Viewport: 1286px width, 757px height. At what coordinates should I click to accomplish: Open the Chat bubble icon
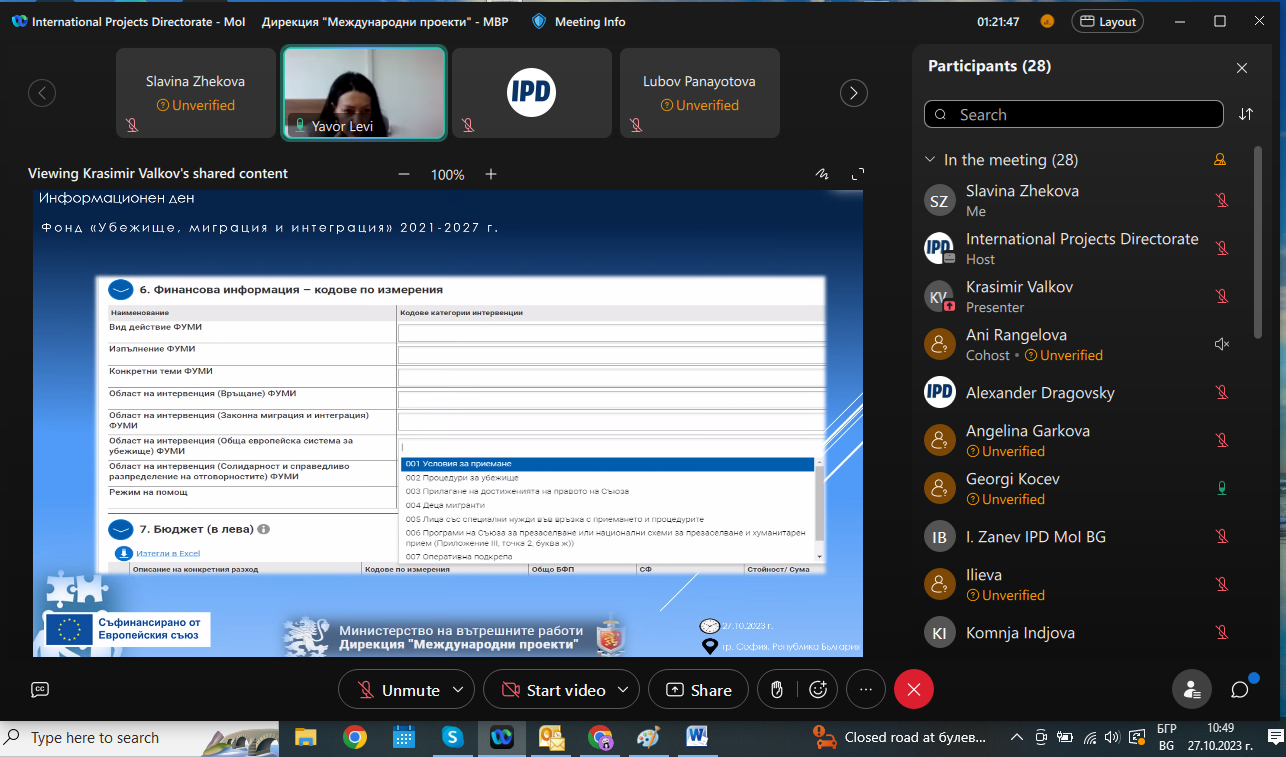coord(1240,689)
